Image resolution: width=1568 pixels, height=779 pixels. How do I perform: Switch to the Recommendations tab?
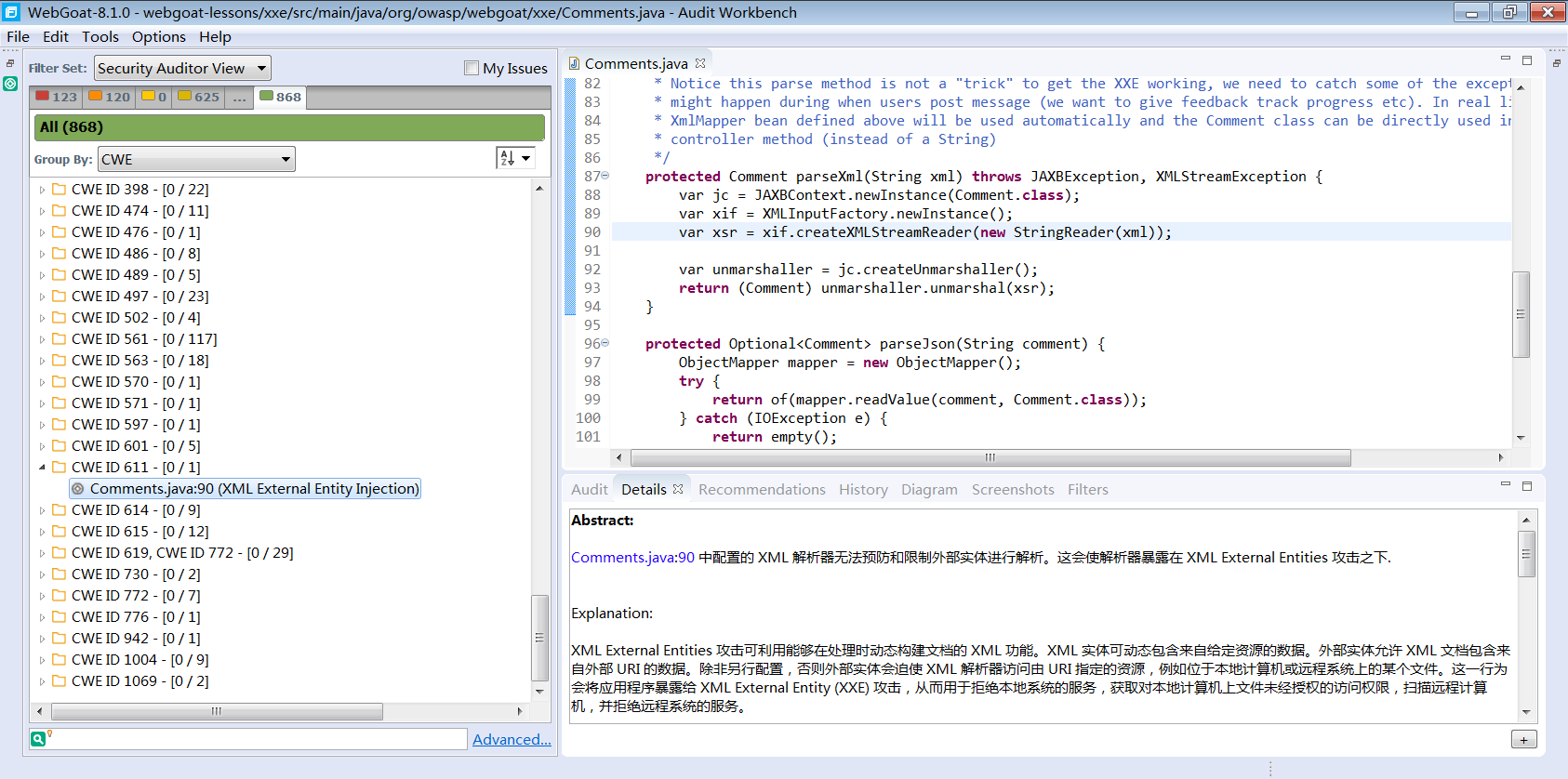762,489
